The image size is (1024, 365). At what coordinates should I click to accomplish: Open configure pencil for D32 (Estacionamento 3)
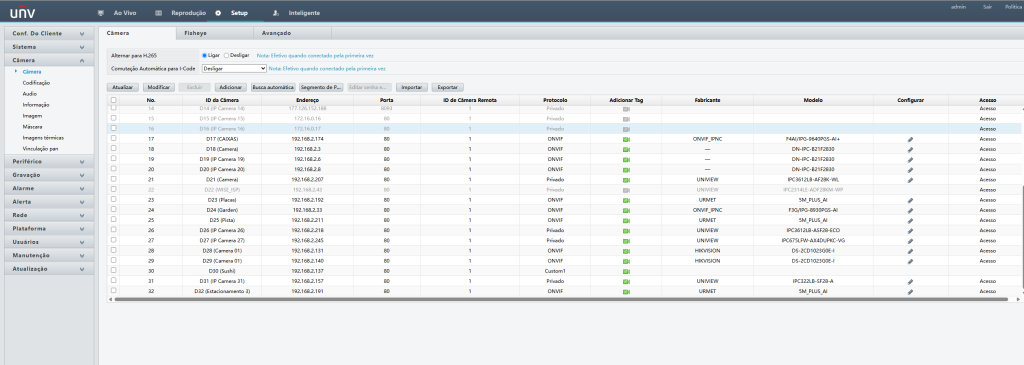(x=910, y=291)
